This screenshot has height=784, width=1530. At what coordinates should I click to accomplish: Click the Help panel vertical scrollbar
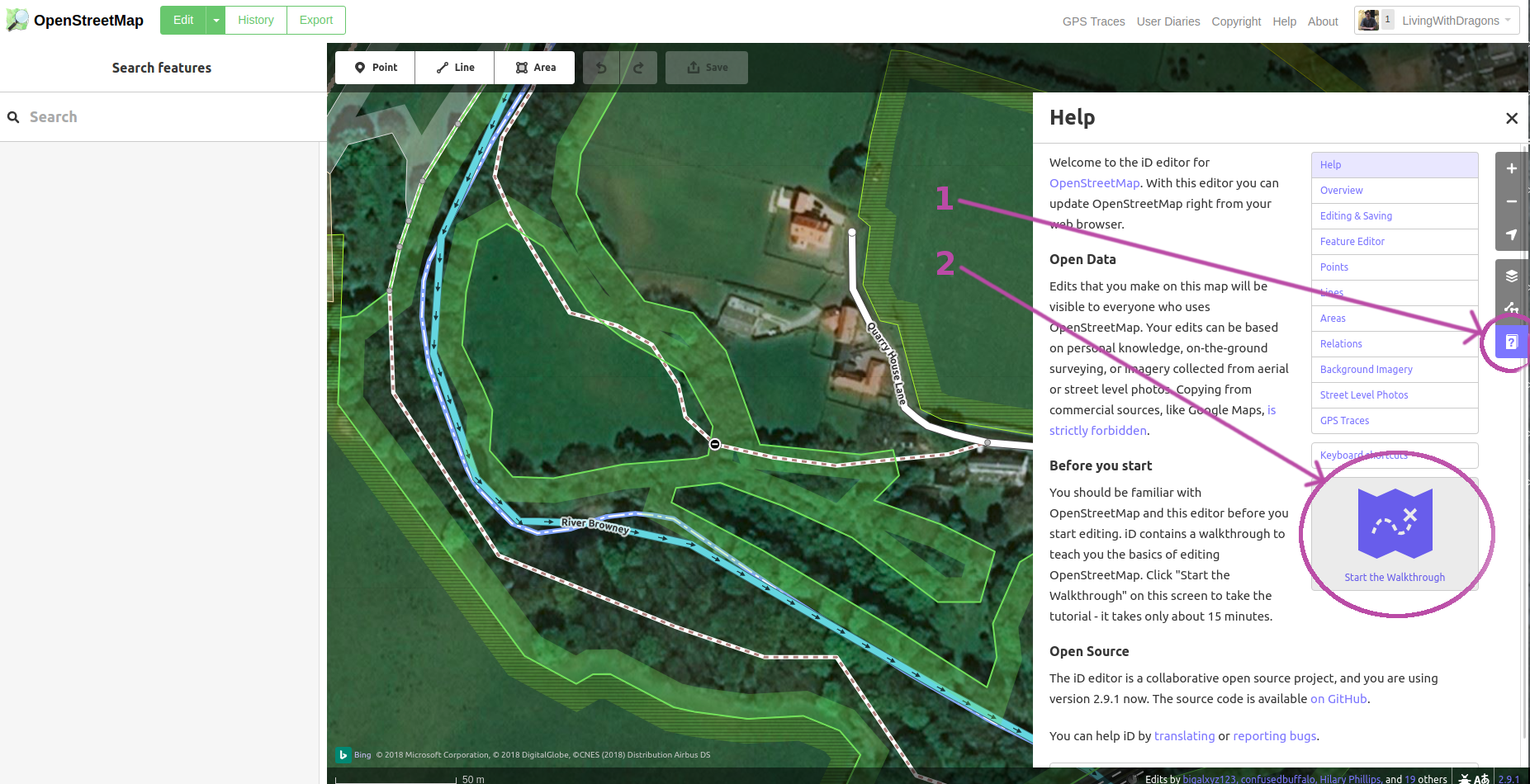(x=1525, y=442)
